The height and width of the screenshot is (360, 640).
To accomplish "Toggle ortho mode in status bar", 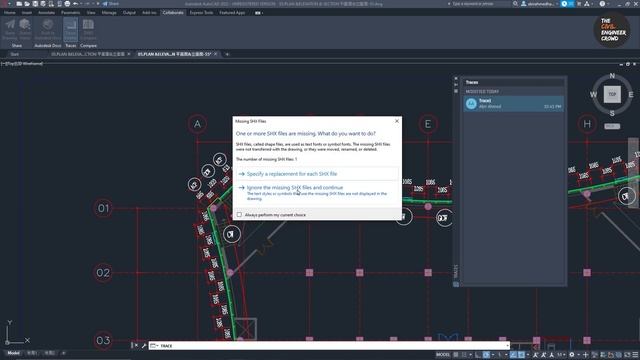I will tap(478, 355).
